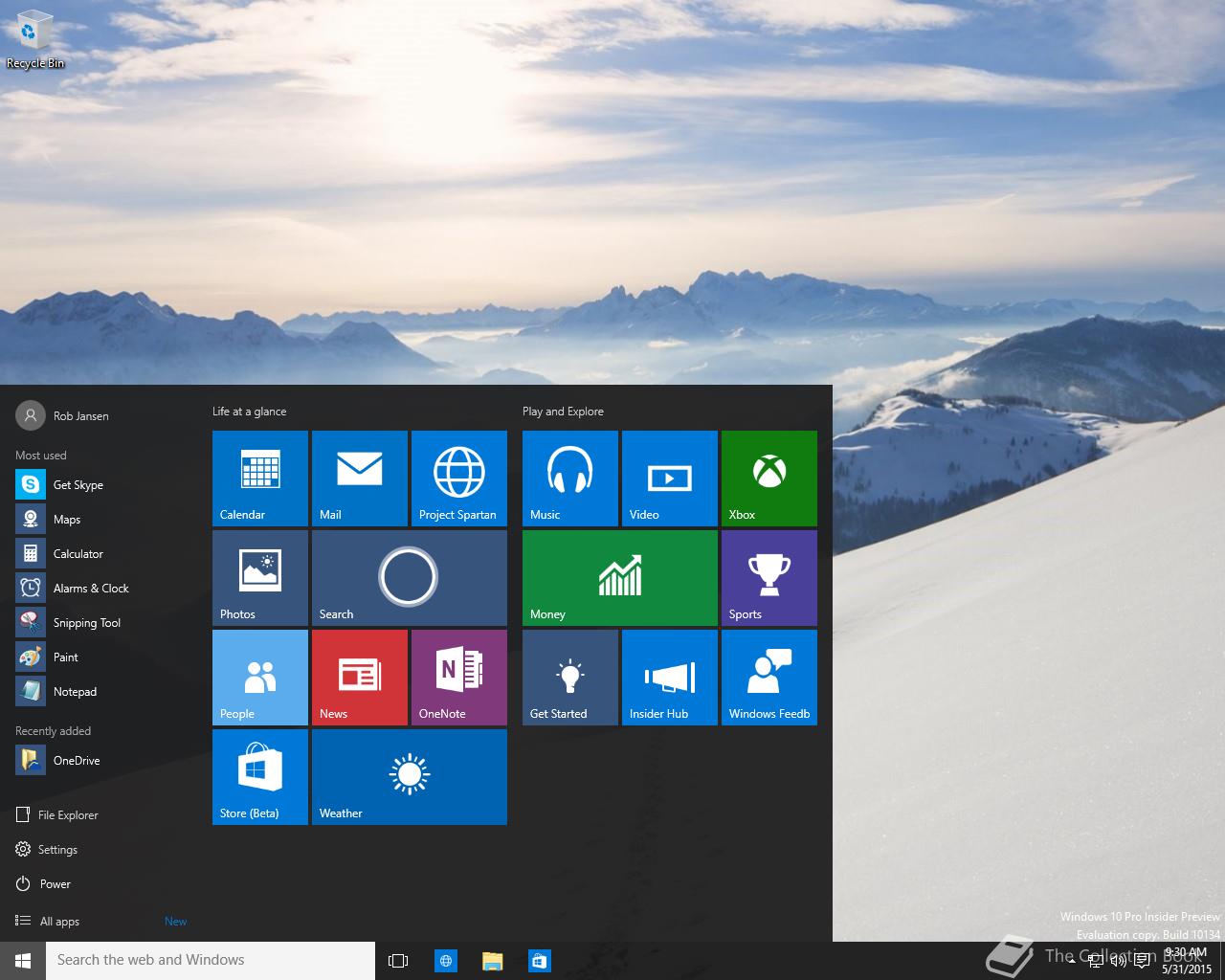Open the News tile

360,678
